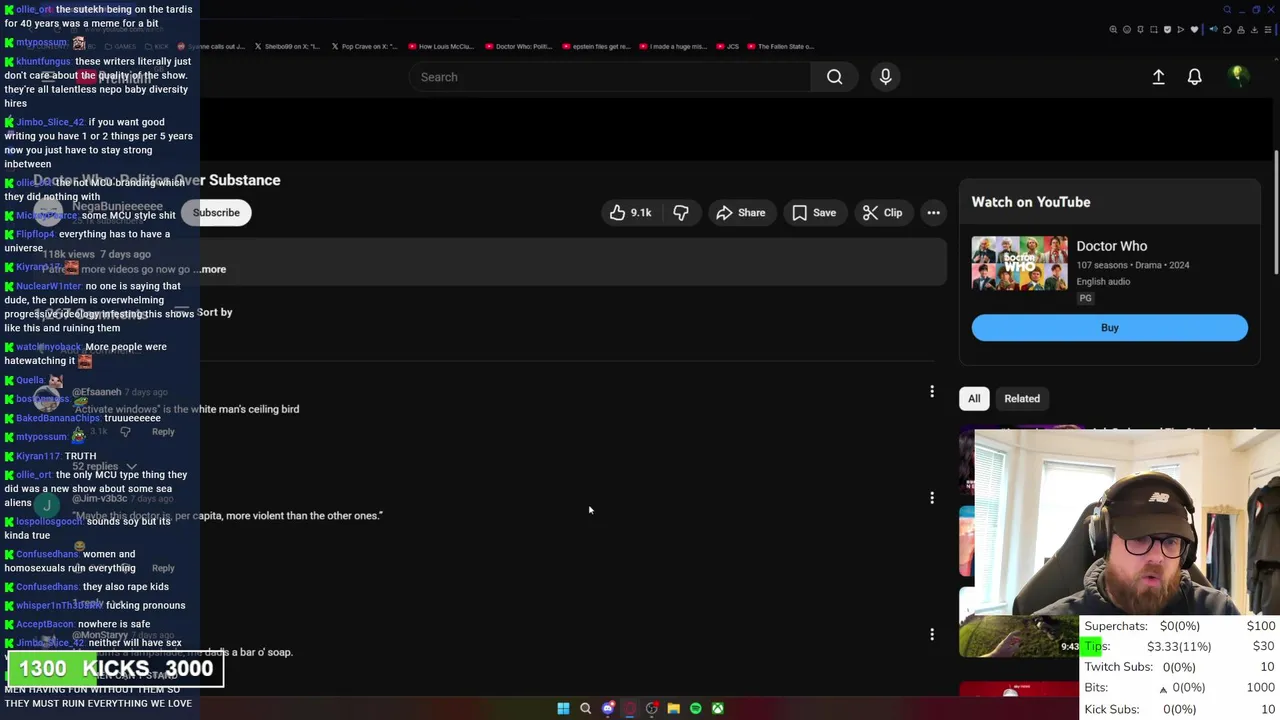Open the 9:43 related video thumbnail

[1020, 635]
